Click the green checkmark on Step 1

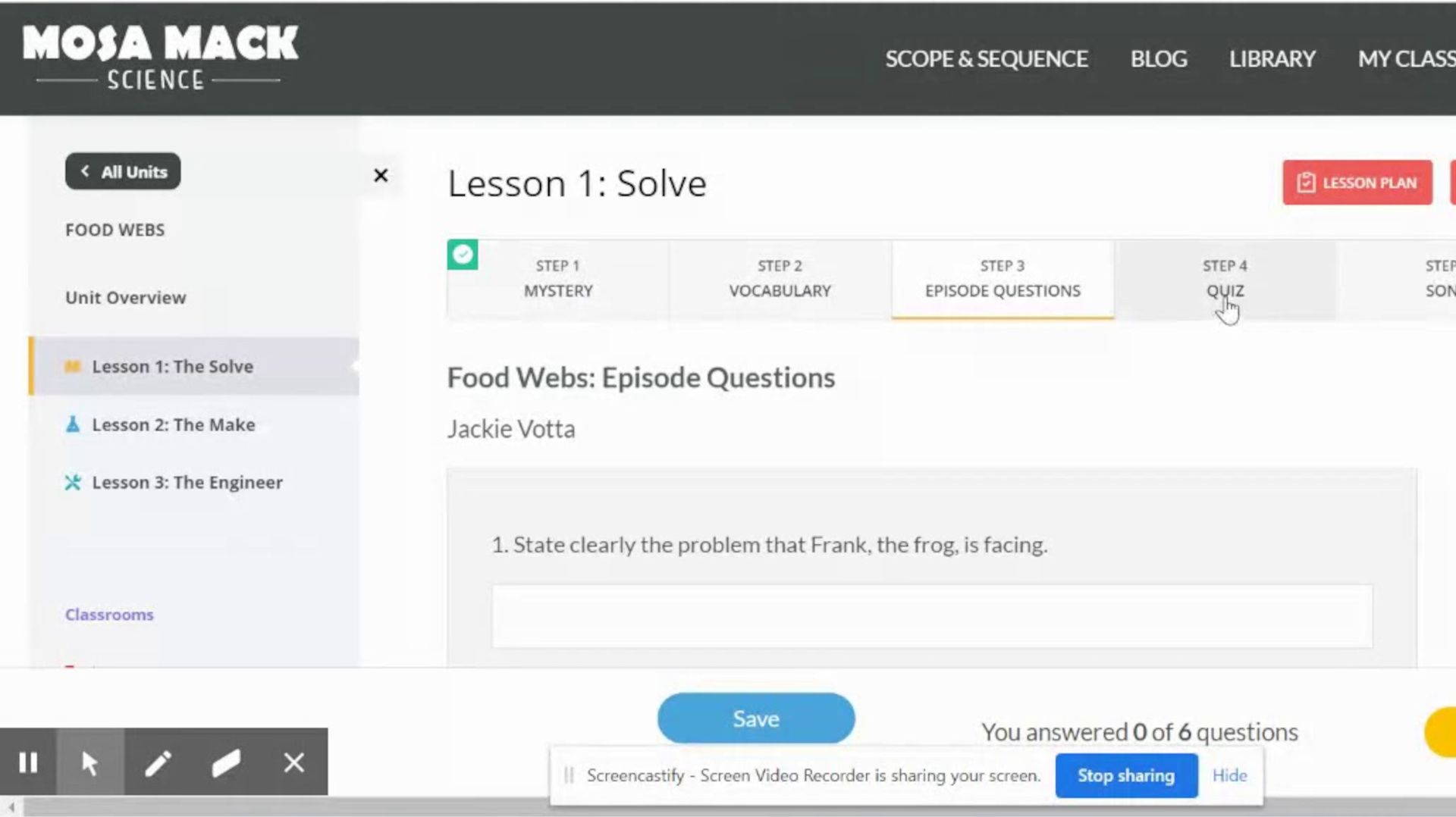point(463,255)
